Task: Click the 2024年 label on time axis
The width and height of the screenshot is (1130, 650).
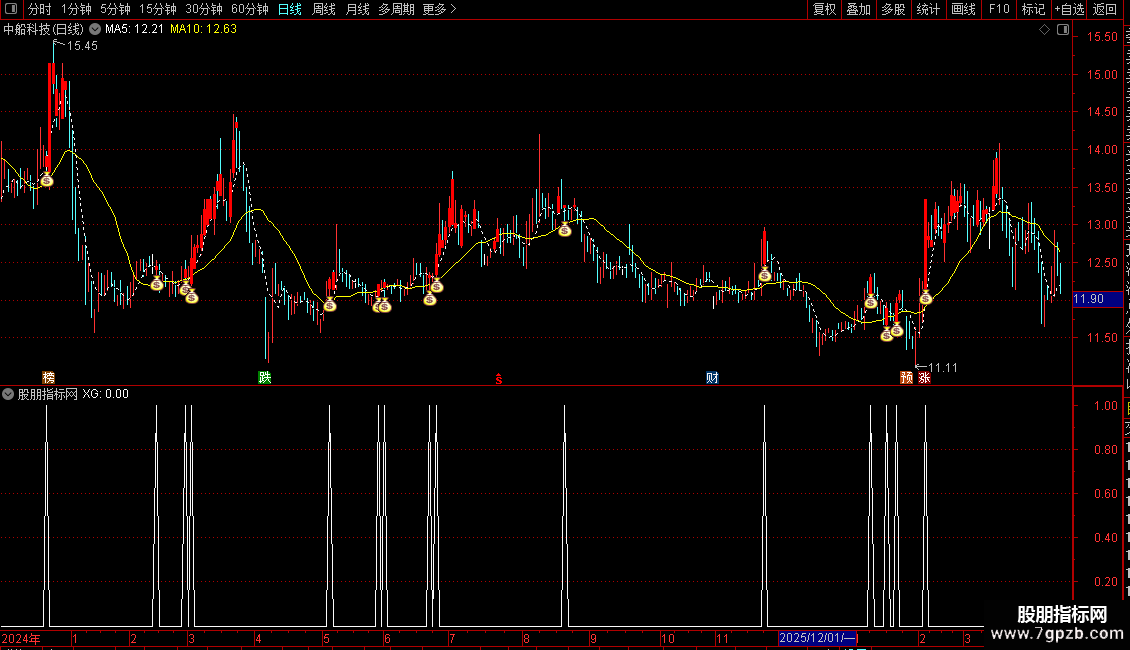Action: point(21,638)
